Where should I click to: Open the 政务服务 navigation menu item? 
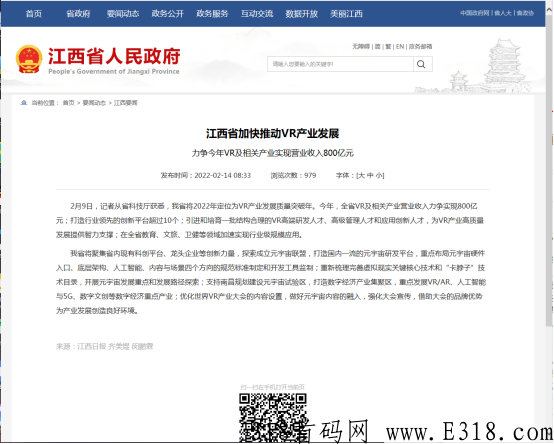[x=212, y=13]
